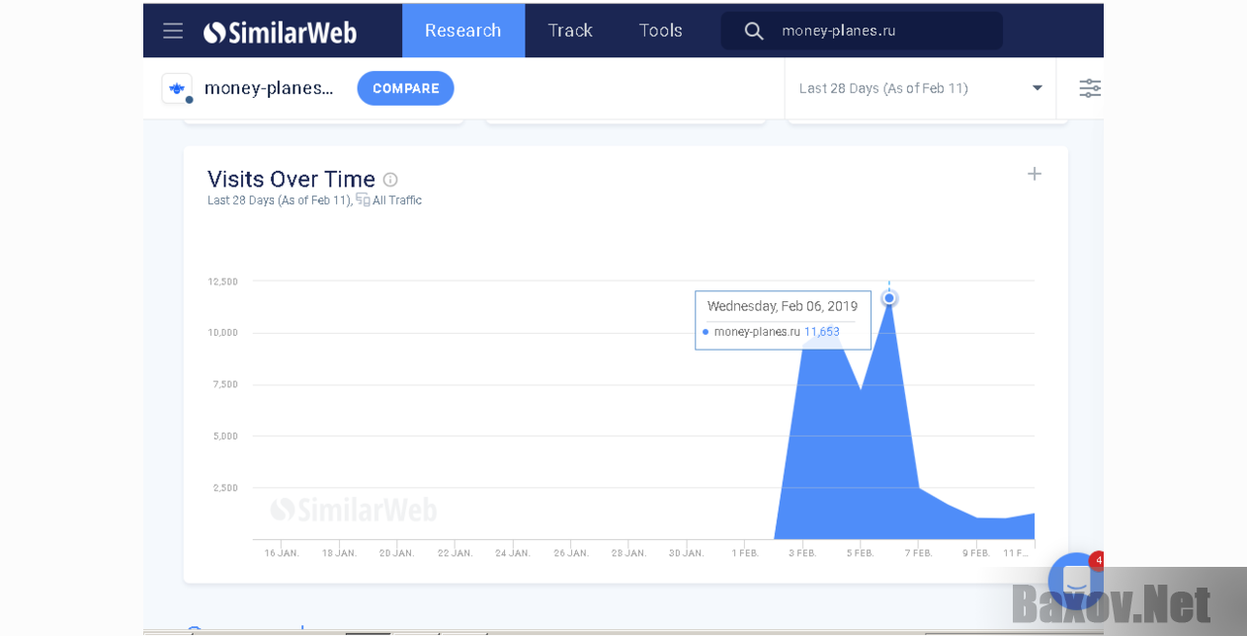This screenshot has height=636, width=1247.
Task: Click the 16 JAN. axis label
Action: coord(282,553)
